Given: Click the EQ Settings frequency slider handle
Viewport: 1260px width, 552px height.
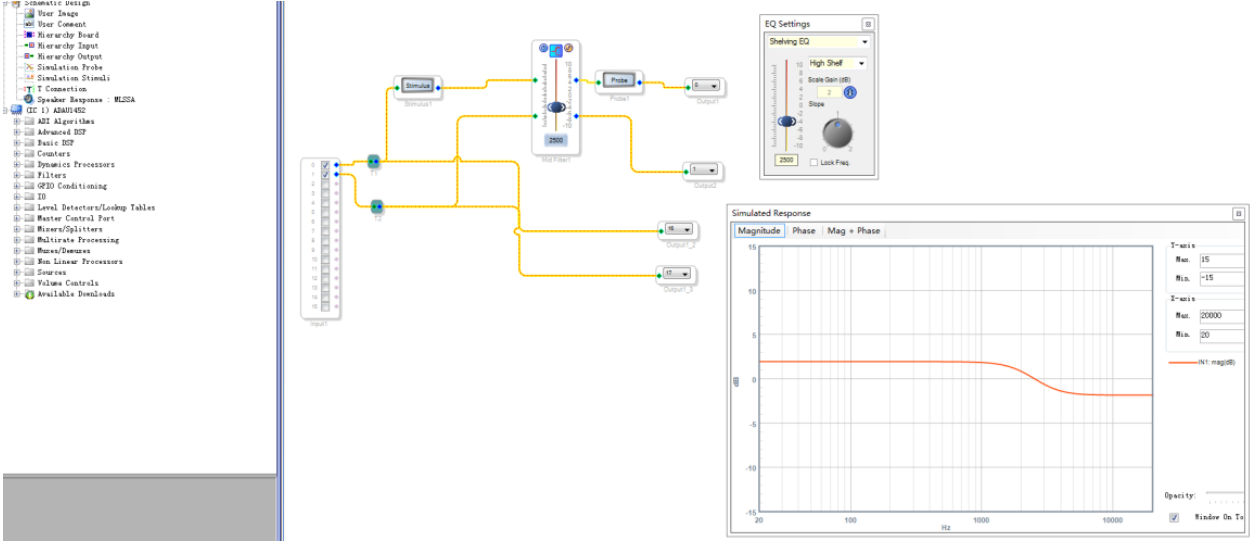Looking at the screenshot, I should coord(787,121).
